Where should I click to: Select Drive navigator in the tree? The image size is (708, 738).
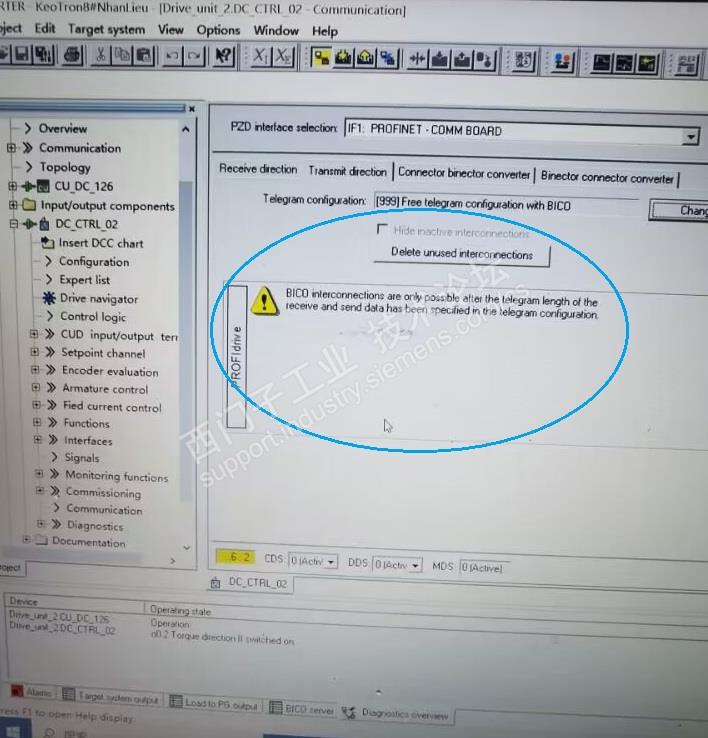99,298
